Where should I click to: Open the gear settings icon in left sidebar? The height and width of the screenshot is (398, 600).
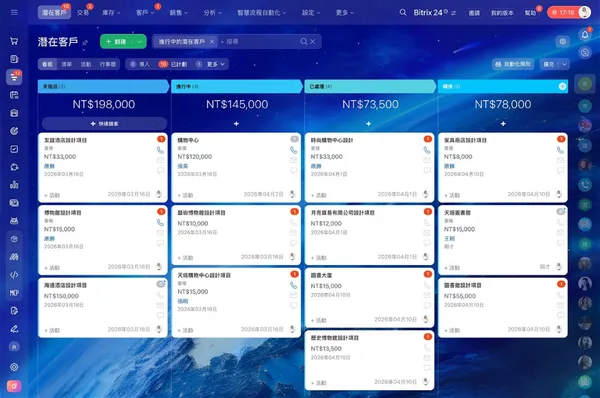tap(14, 367)
